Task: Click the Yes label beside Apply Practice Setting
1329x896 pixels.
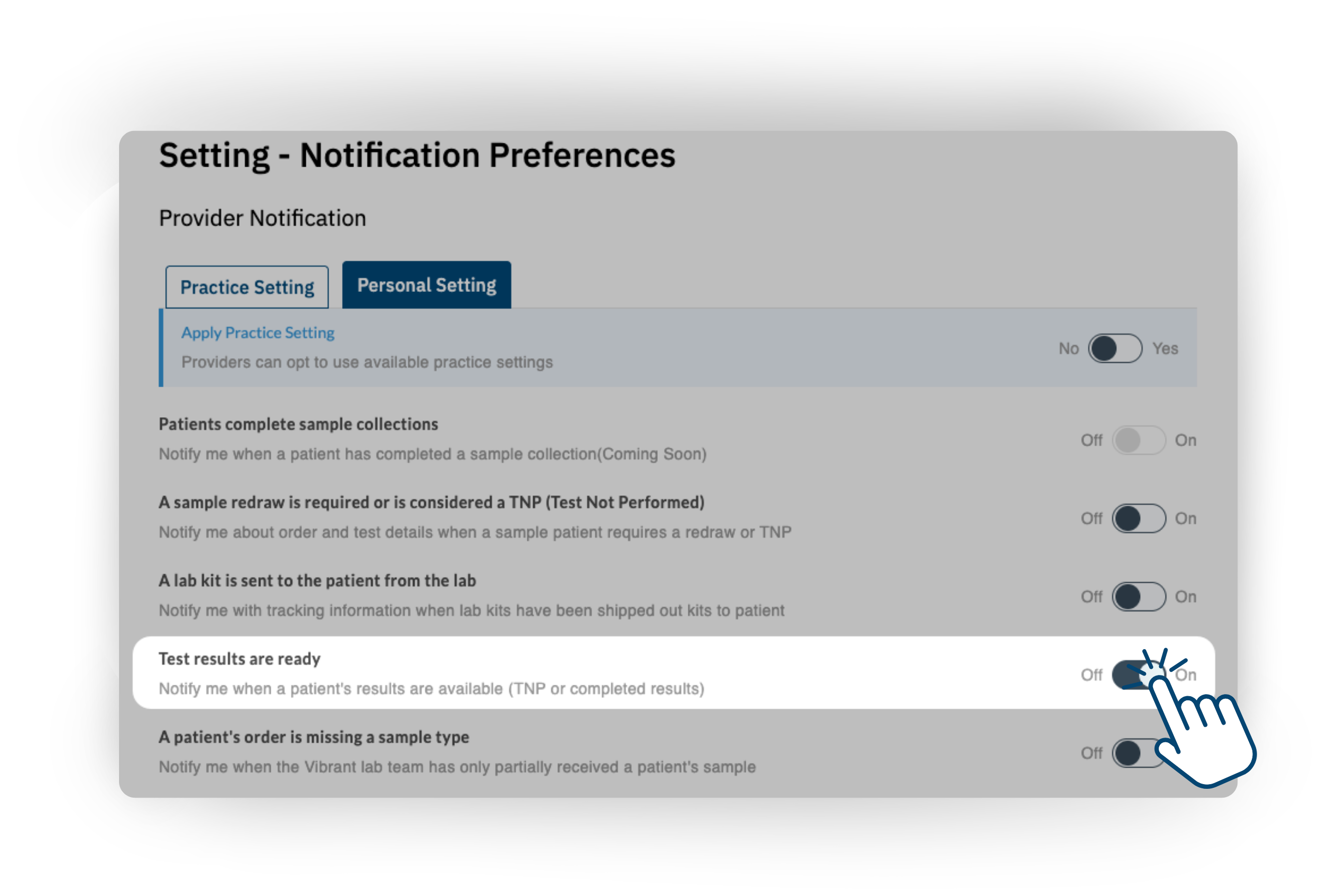Action: click(1165, 348)
